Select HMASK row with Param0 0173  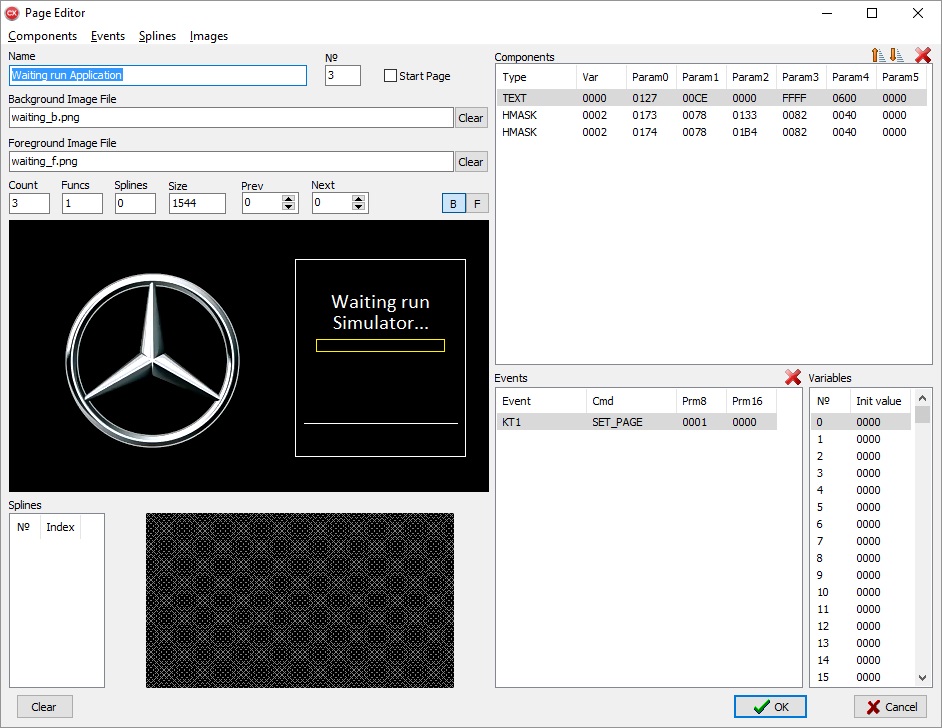click(711, 115)
